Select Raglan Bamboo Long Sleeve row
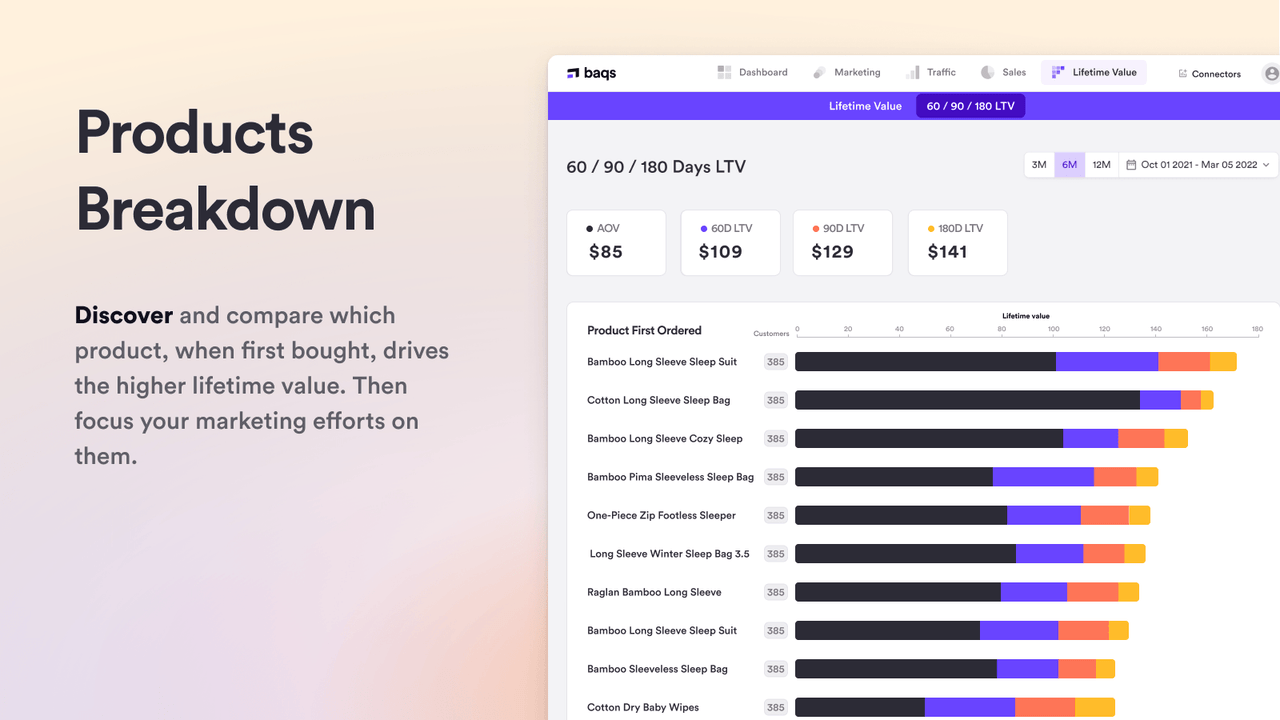 (863, 592)
